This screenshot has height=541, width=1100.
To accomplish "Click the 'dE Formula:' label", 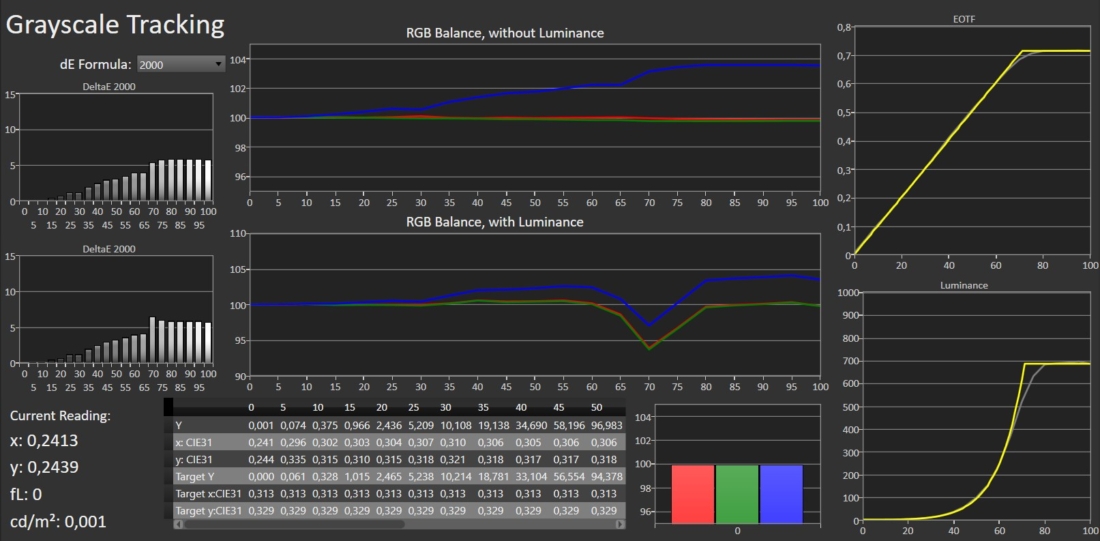I will click(94, 65).
